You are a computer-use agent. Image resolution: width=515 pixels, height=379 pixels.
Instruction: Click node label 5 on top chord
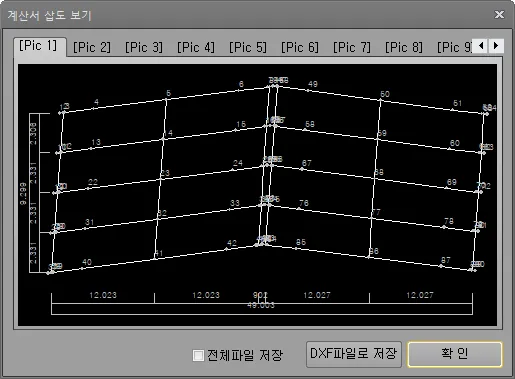coord(169,93)
